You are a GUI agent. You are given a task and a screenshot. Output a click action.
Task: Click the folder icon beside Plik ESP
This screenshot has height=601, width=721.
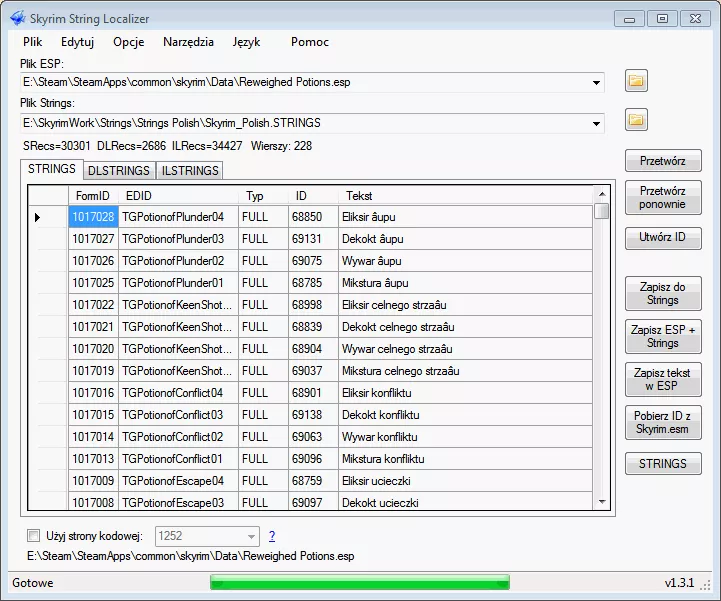[x=637, y=81]
